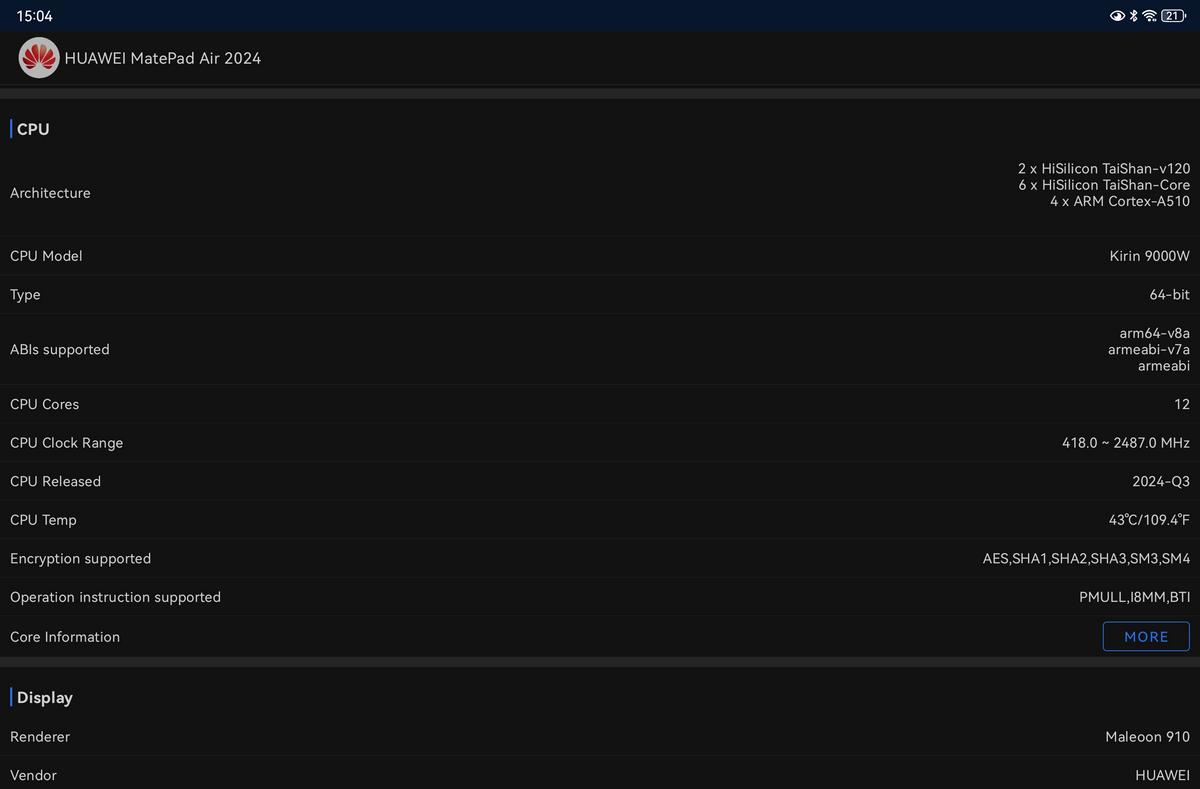1200x789 pixels.
Task: Select the armeabi-v7a ABI entry
Action: coord(1149,349)
